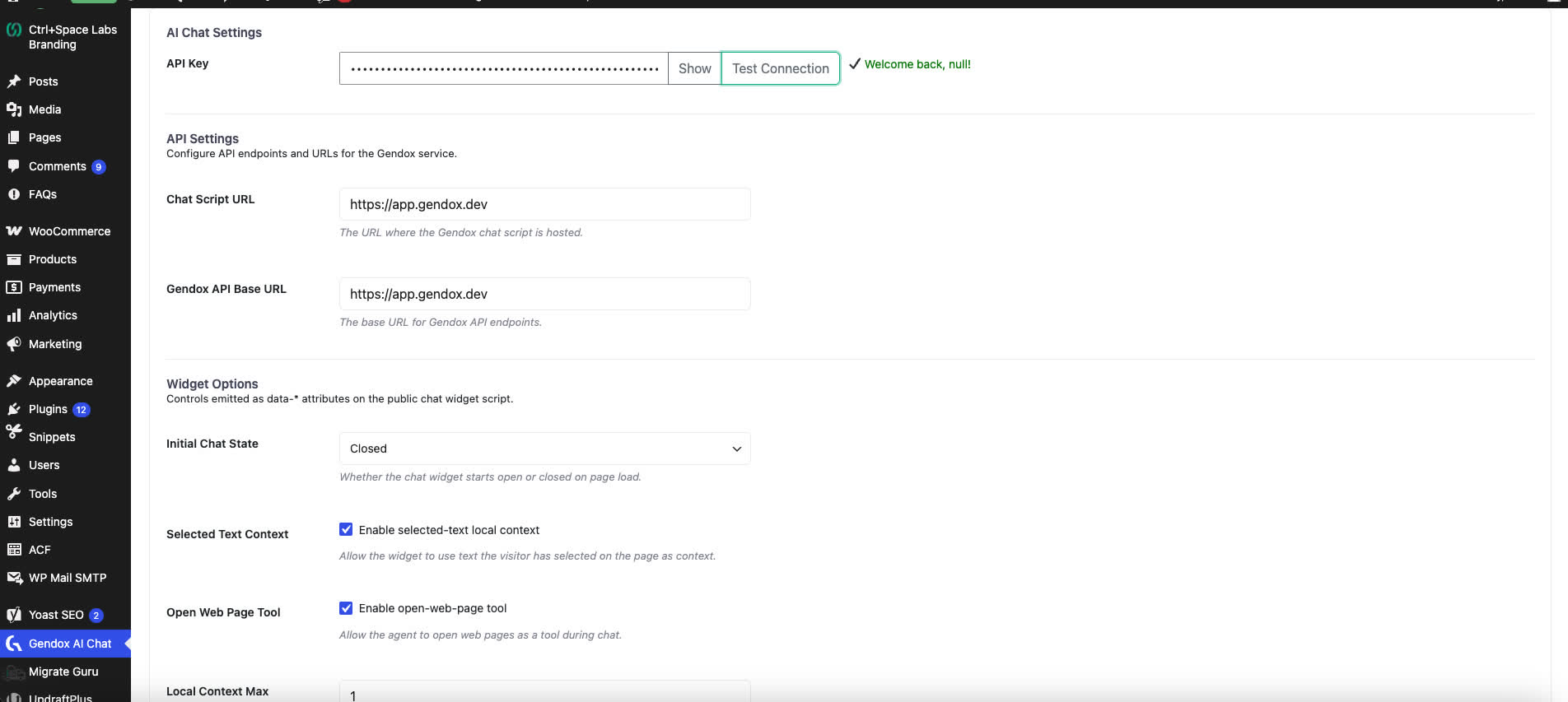Click the Users person icon
The image size is (1568, 702).
(14, 465)
